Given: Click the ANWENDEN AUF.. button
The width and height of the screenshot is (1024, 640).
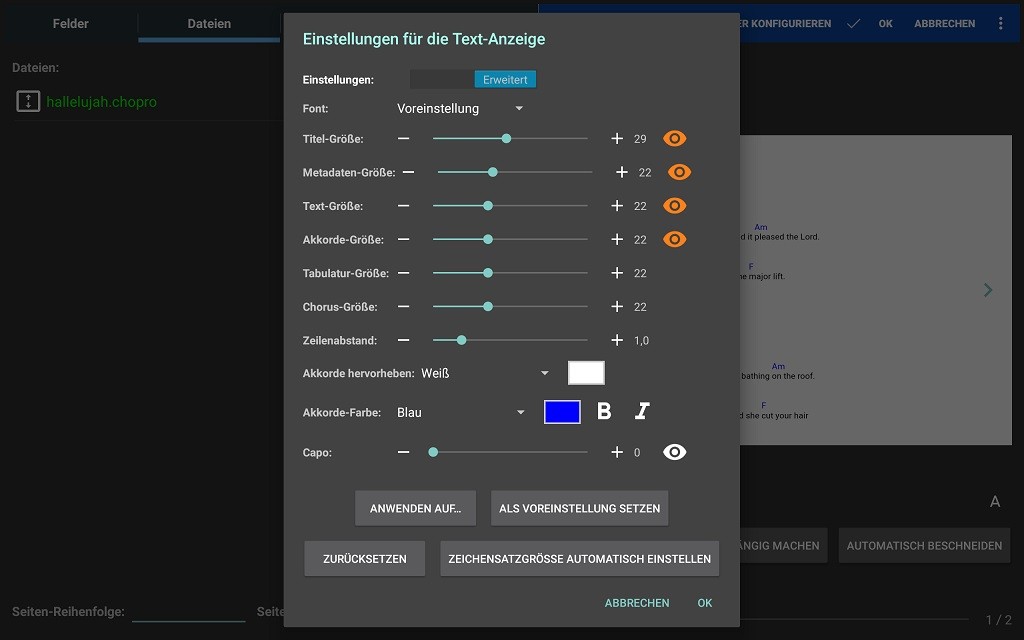Looking at the screenshot, I should click(415, 508).
